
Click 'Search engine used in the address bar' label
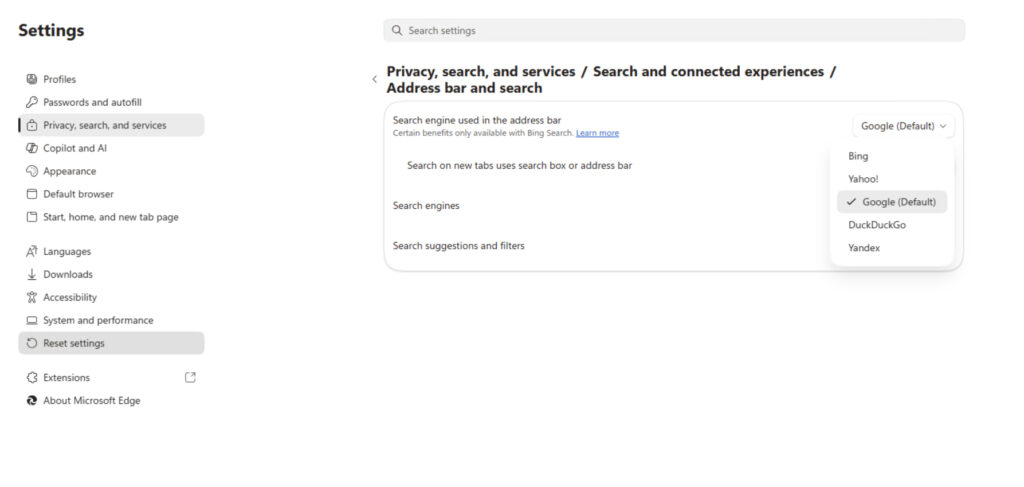pyautogui.click(x=477, y=120)
